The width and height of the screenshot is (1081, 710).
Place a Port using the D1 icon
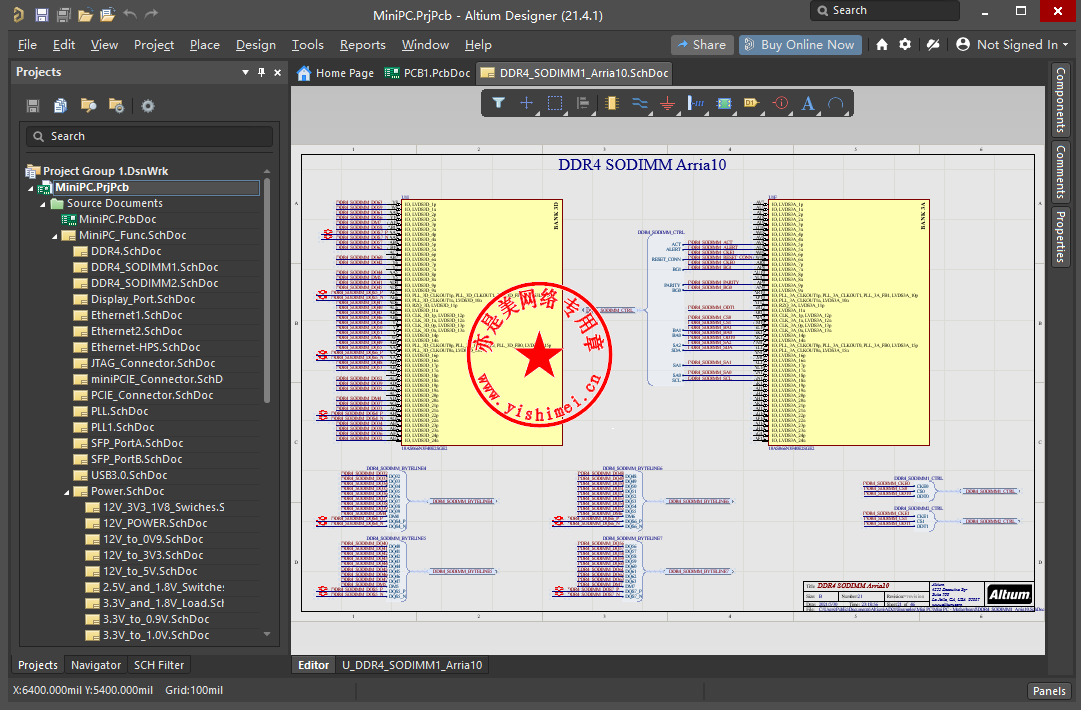(752, 103)
